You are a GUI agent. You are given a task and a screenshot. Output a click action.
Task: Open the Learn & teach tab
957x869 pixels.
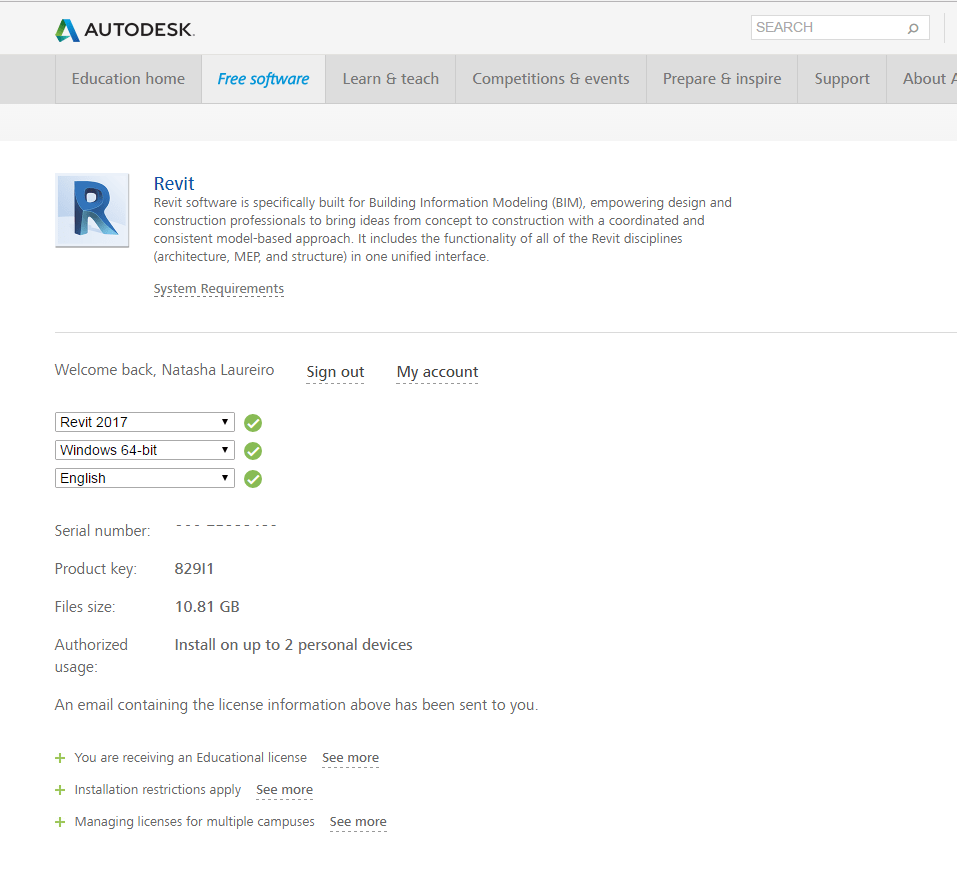(391, 79)
